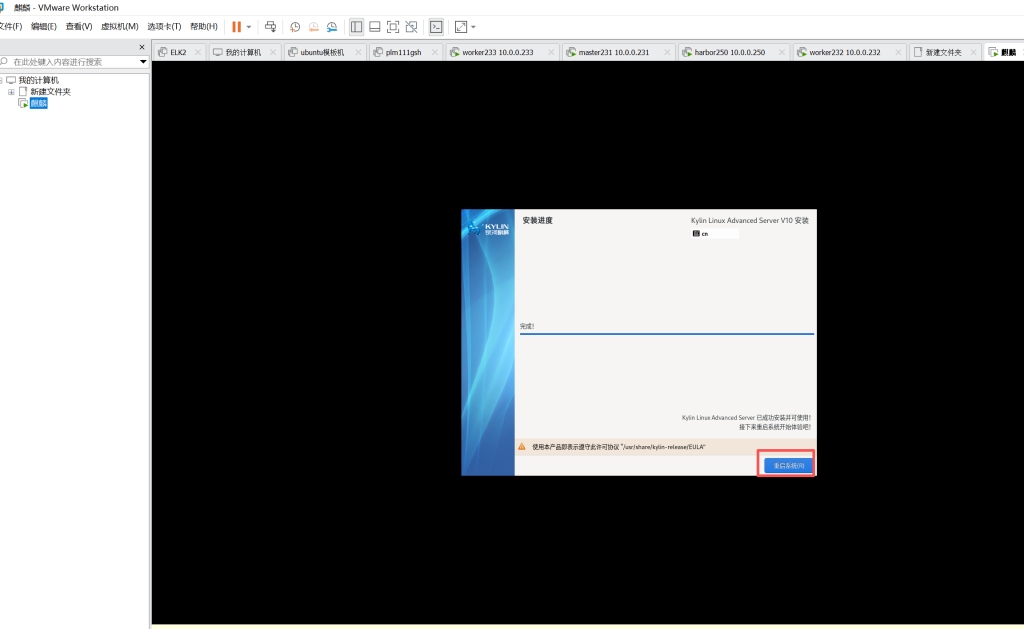The height and width of the screenshot is (629, 1024).
Task: Expand the 新建文件夹 tree node
Action: [11, 92]
